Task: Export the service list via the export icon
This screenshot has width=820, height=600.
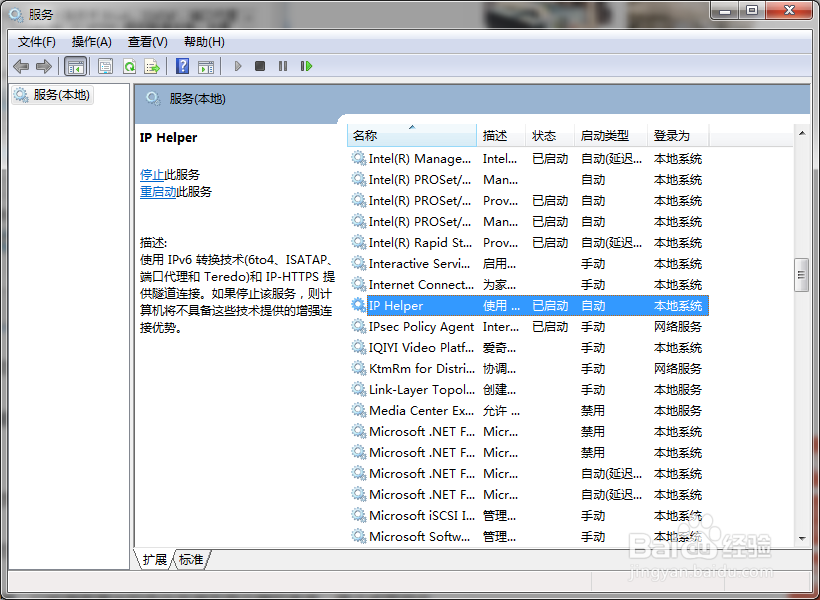Action: coord(152,66)
